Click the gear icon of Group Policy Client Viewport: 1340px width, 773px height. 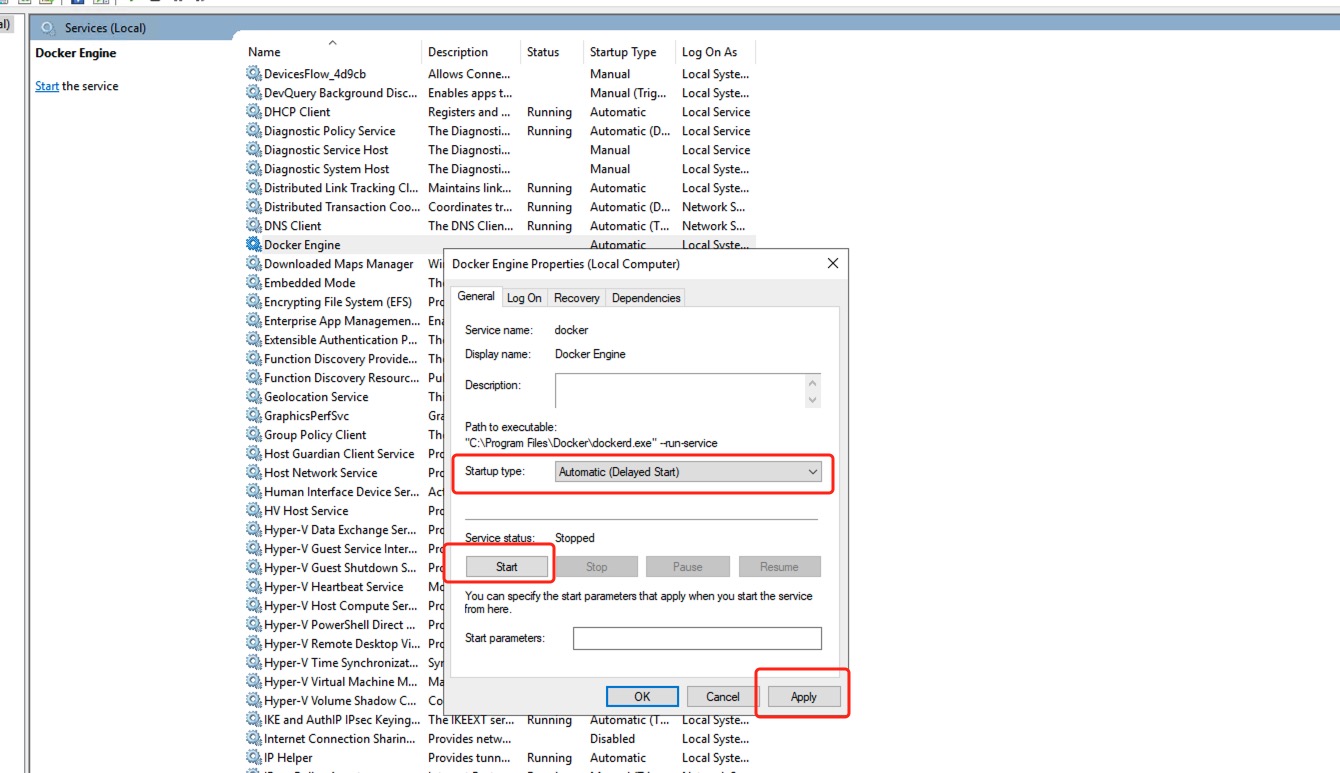[x=254, y=435]
